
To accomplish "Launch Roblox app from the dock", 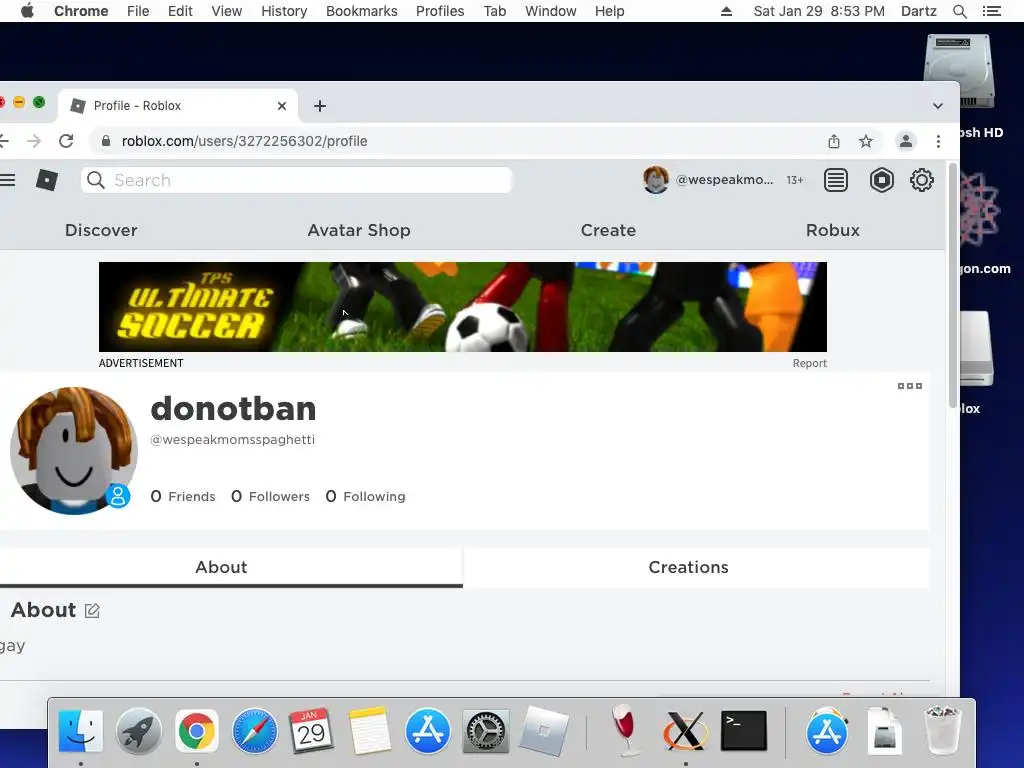I will point(543,731).
